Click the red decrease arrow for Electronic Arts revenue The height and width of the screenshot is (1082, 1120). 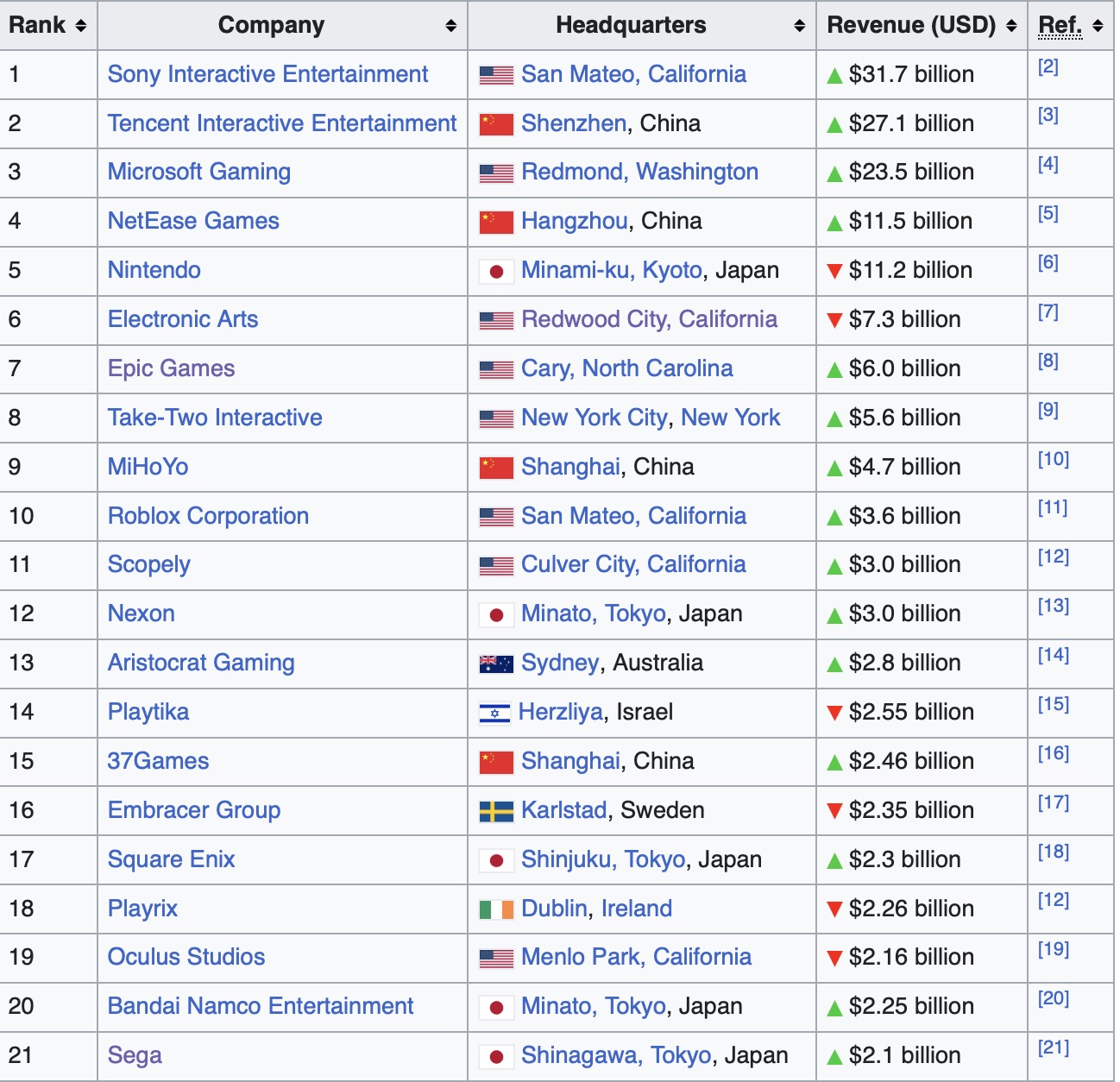(x=834, y=320)
